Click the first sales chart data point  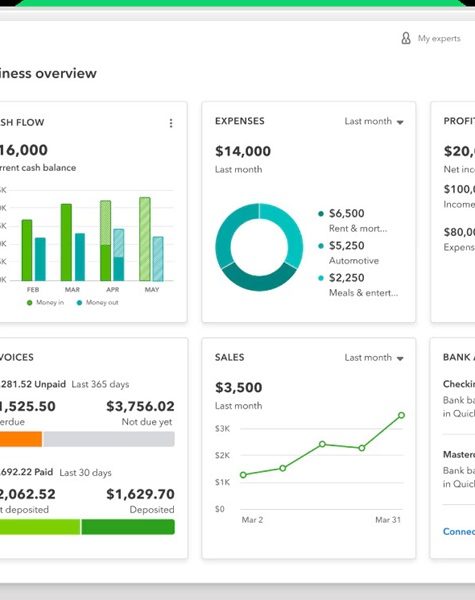[x=243, y=475]
